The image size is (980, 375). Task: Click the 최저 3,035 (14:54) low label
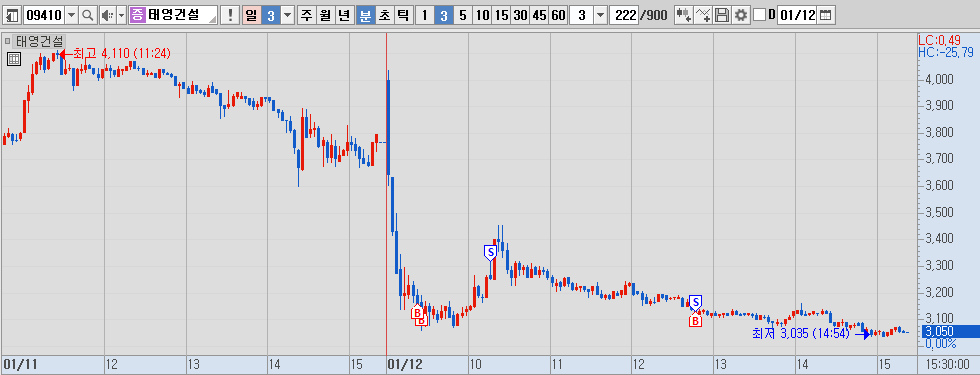coord(801,334)
